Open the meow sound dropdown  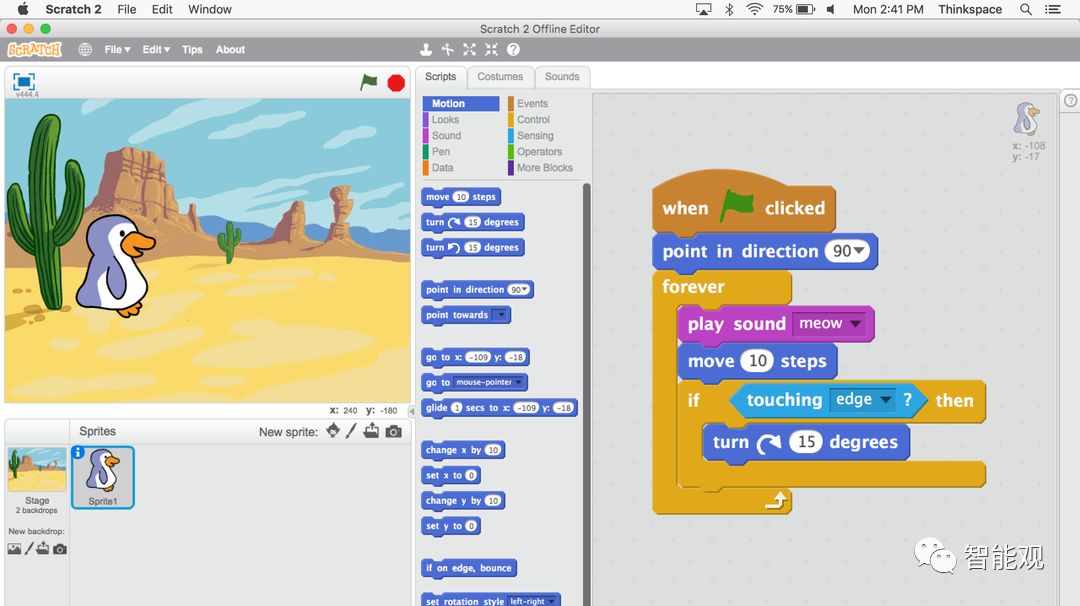tap(856, 324)
